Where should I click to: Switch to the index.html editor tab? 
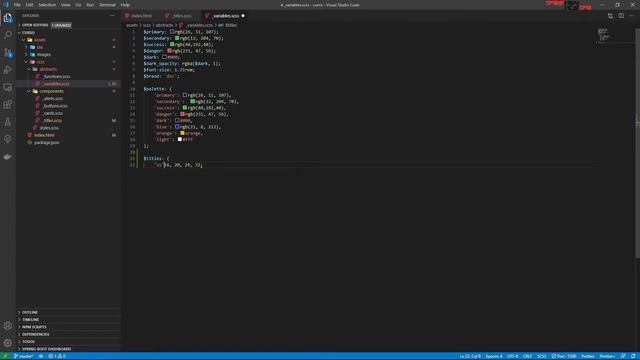pos(141,16)
